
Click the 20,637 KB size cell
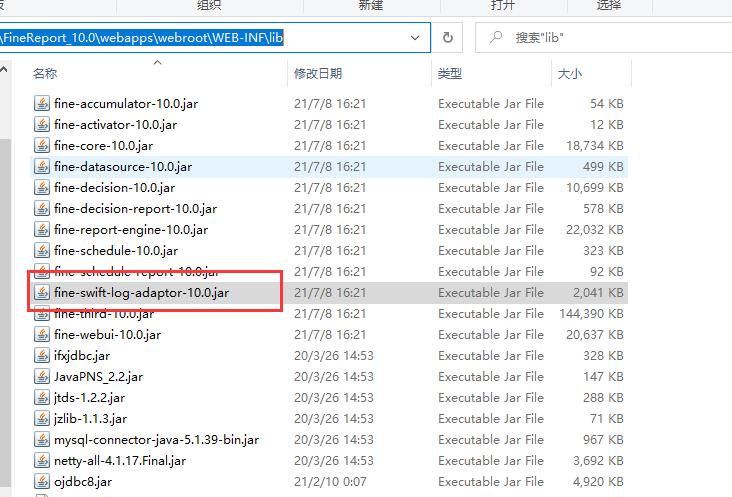click(x=595, y=334)
